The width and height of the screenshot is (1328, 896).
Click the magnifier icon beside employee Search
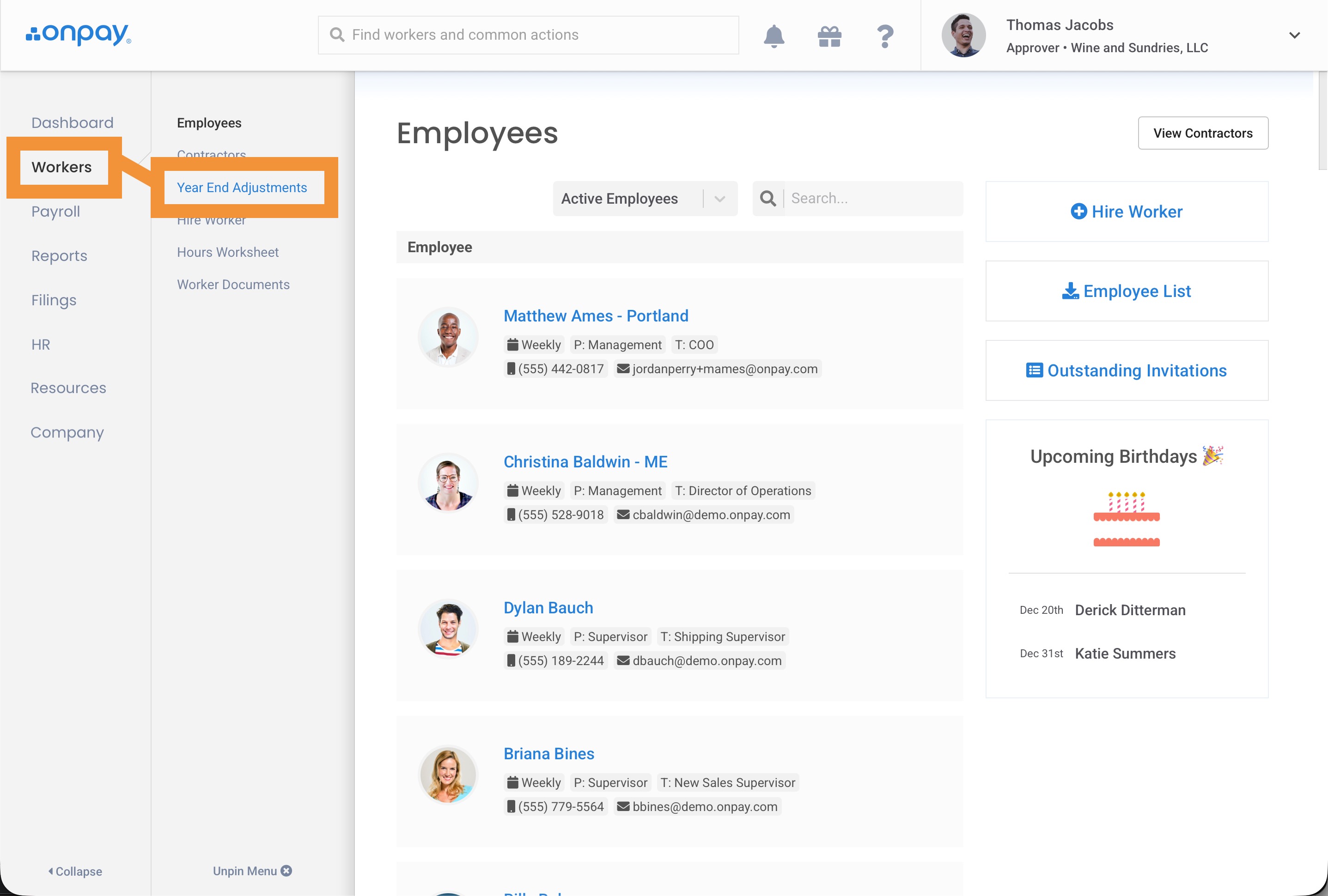[768, 198]
